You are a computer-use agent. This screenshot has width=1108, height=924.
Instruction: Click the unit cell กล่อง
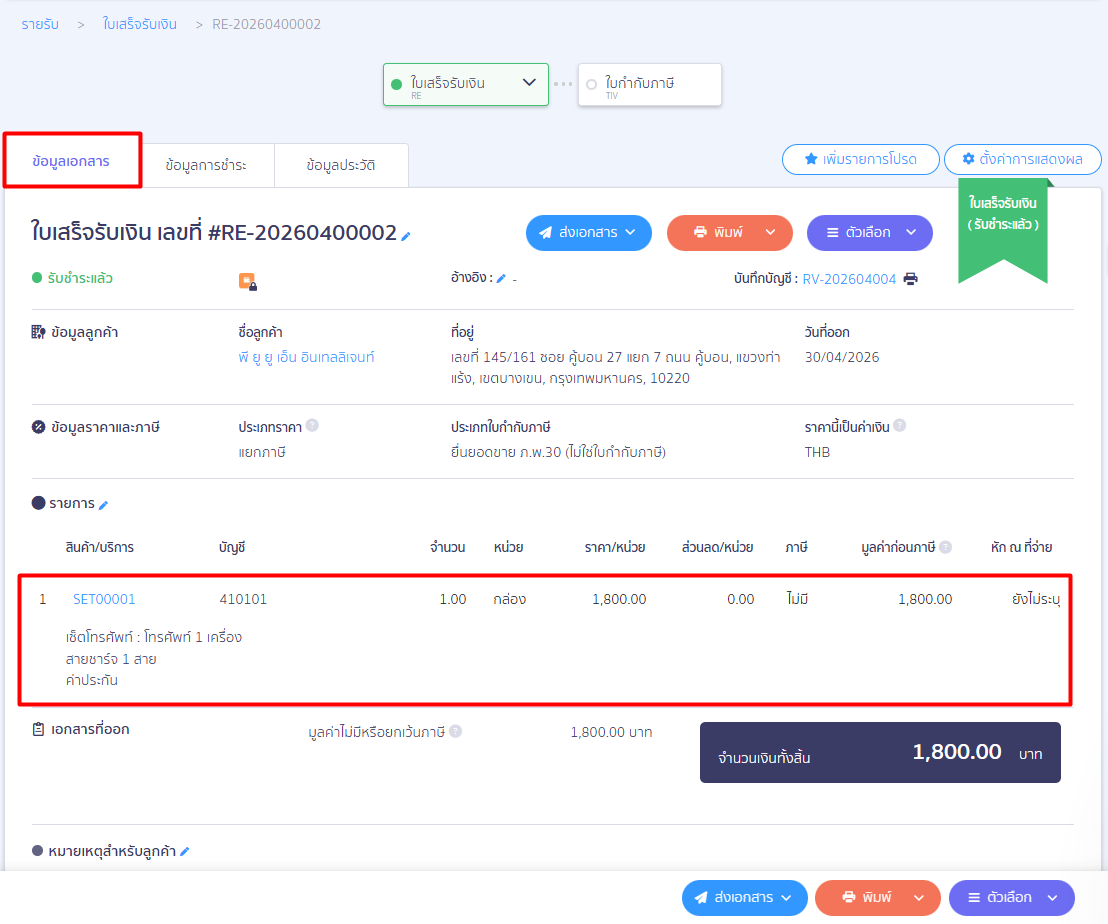click(x=509, y=599)
